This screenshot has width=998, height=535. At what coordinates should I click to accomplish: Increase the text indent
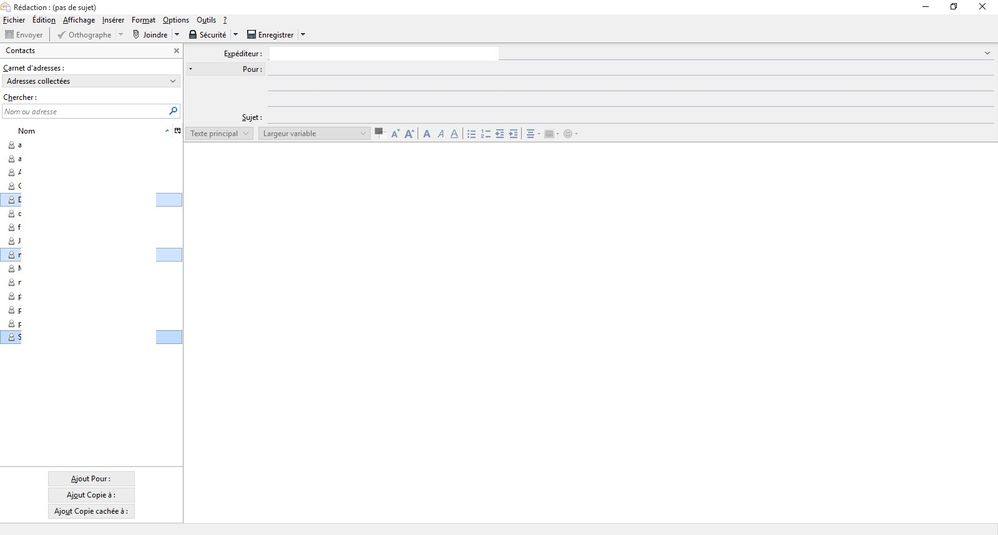(x=514, y=134)
